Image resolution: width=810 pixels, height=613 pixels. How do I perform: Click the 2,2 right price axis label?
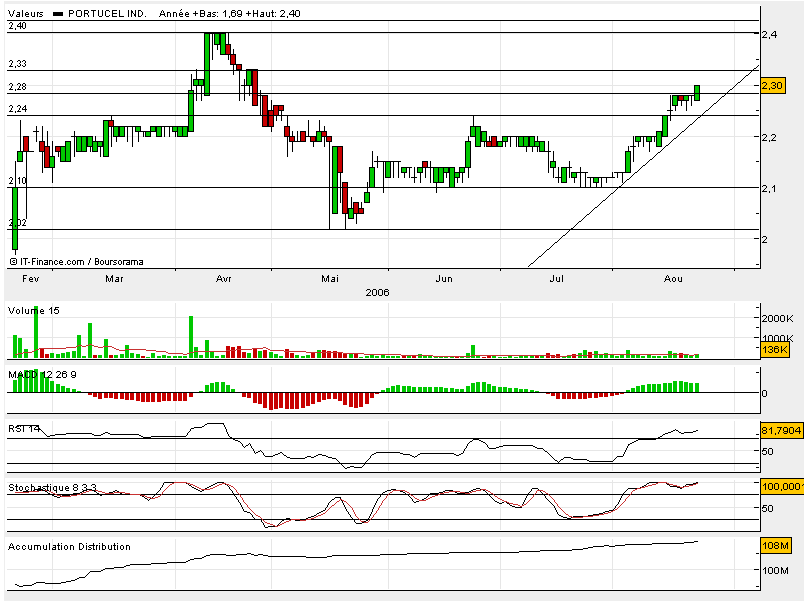click(x=769, y=137)
